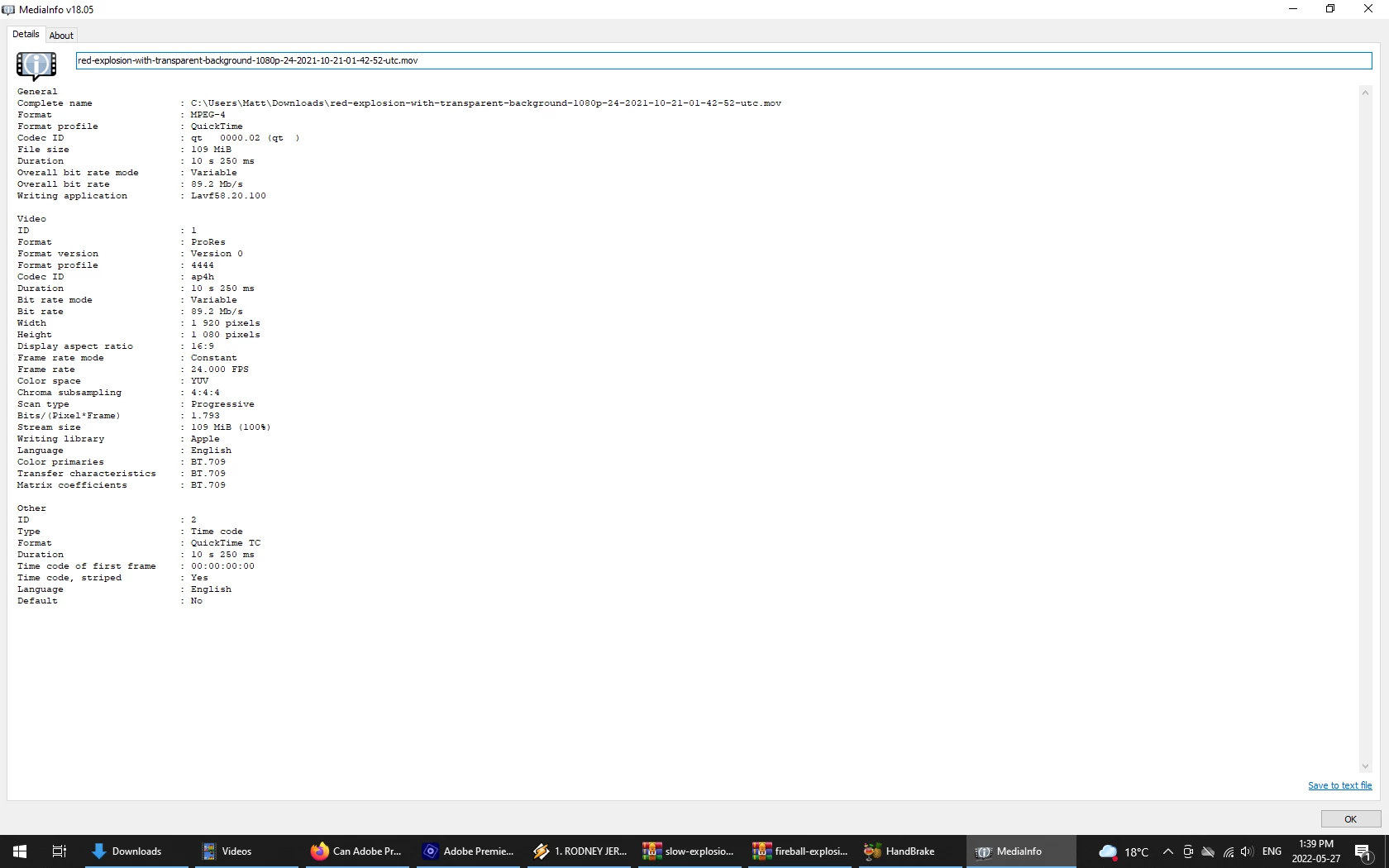
Task: Click the File size 109 MiB value
Action: tap(211, 150)
